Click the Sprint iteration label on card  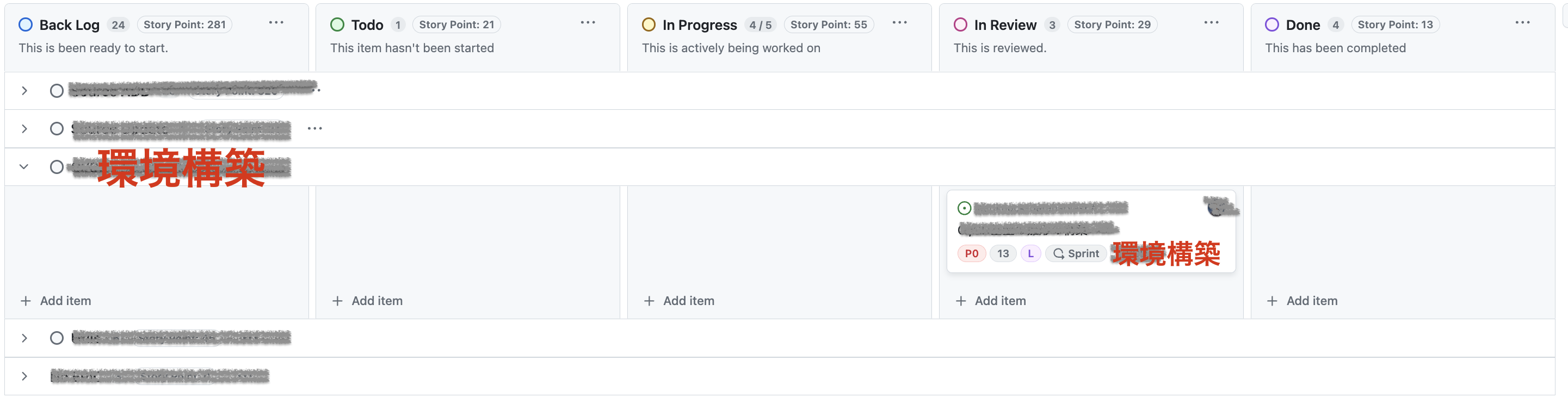1076,253
